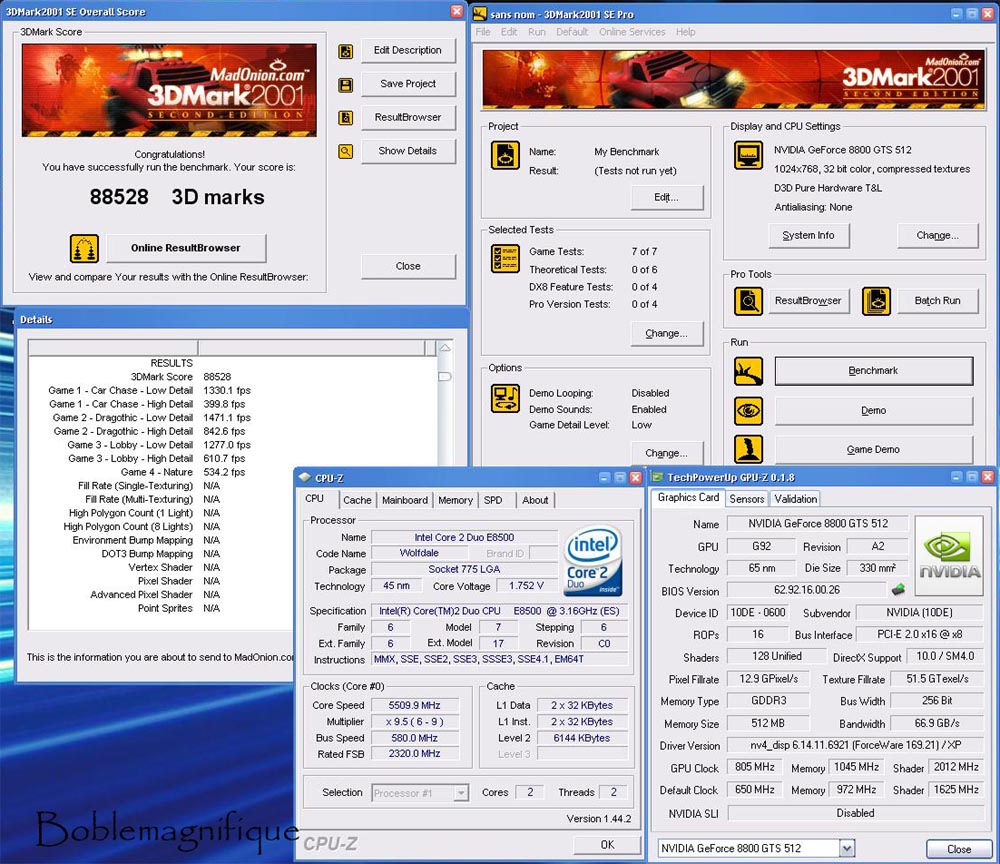This screenshot has height=864, width=1000.
Task: Click Show Details button
Action: pyautogui.click(x=408, y=151)
